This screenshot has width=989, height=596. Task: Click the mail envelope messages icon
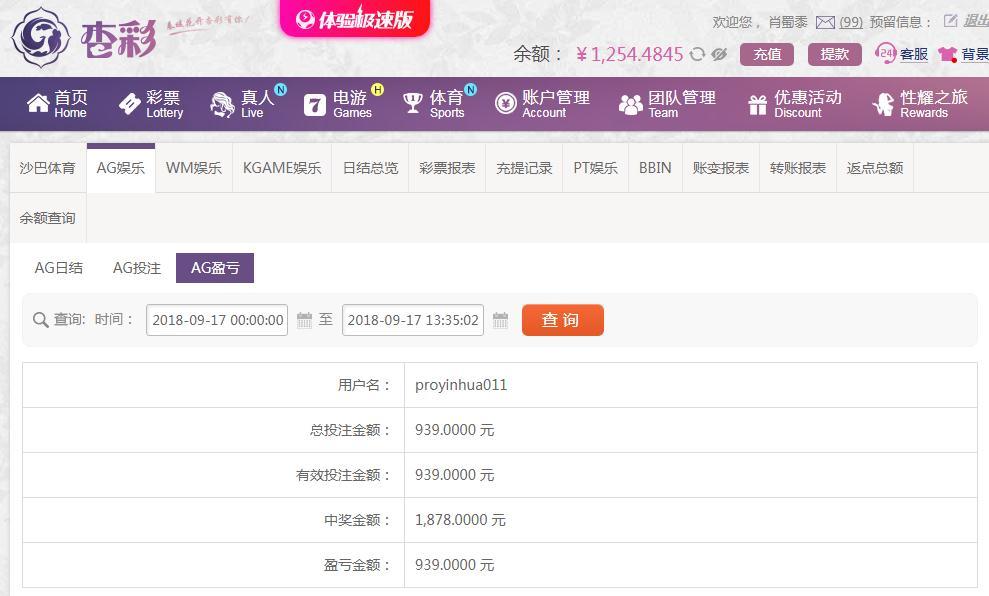[825, 22]
